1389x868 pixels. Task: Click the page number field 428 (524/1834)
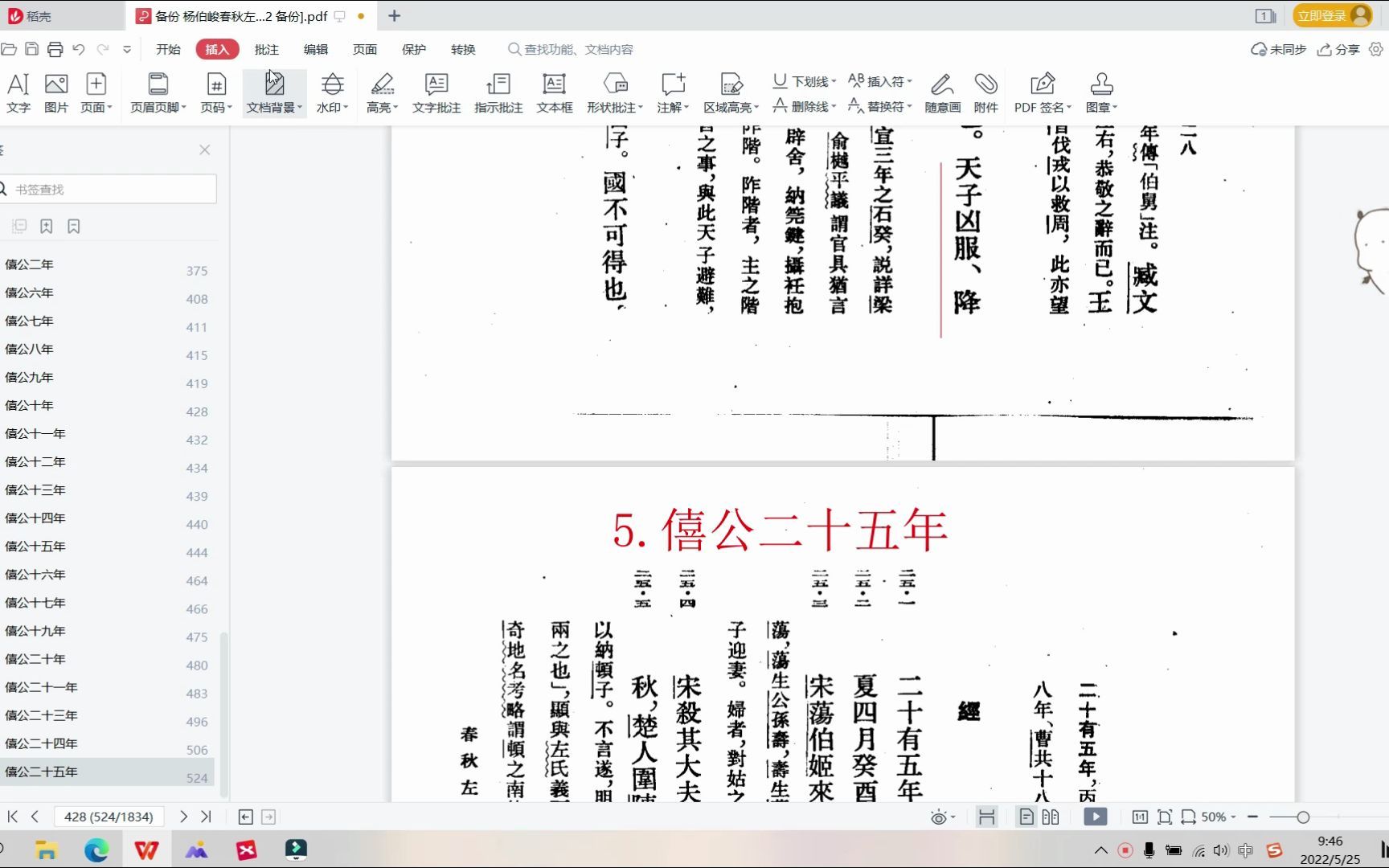(109, 817)
